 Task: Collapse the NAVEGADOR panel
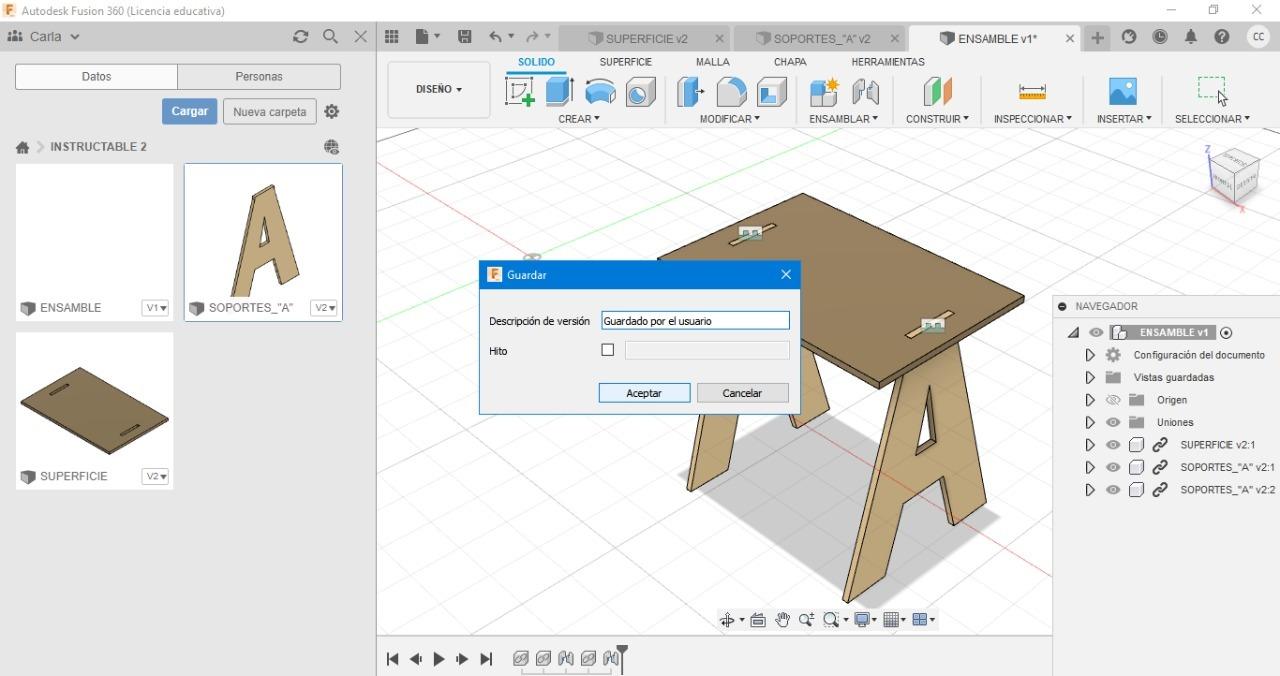click(1063, 307)
